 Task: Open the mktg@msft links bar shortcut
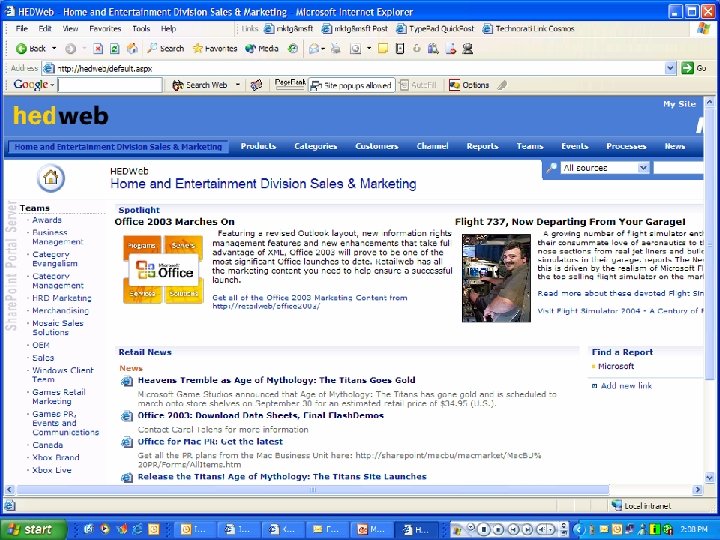pos(288,28)
